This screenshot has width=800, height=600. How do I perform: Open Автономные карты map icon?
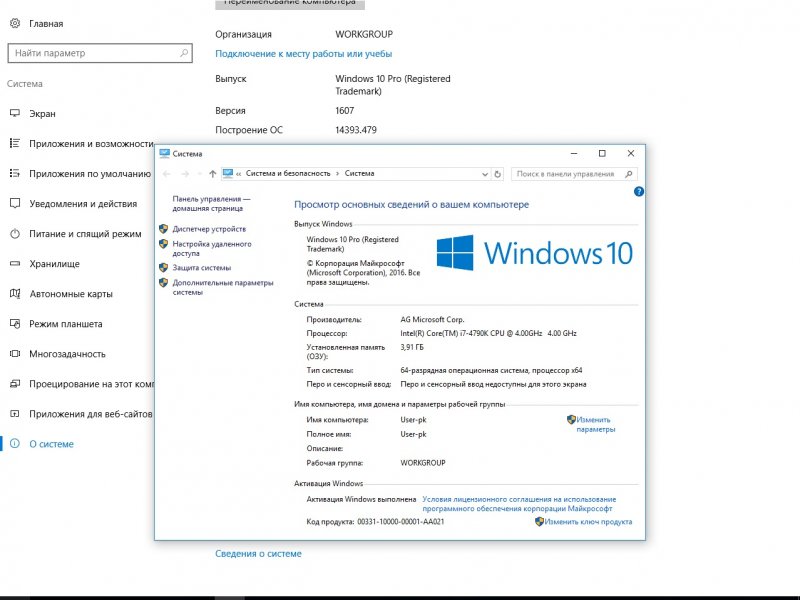tap(15, 293)
